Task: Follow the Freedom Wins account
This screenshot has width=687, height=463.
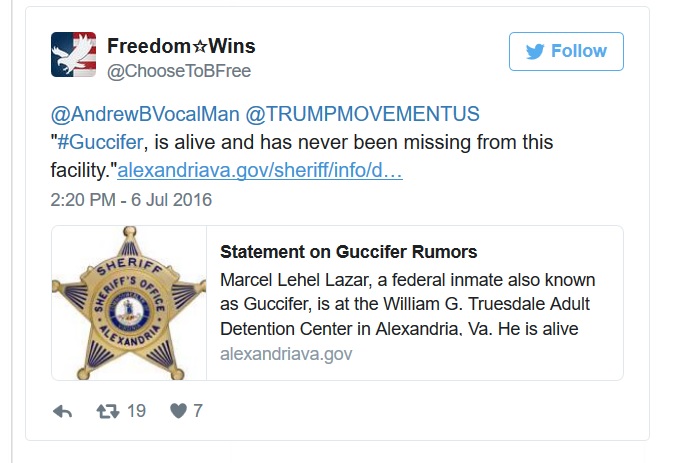Action: point(566,51)
